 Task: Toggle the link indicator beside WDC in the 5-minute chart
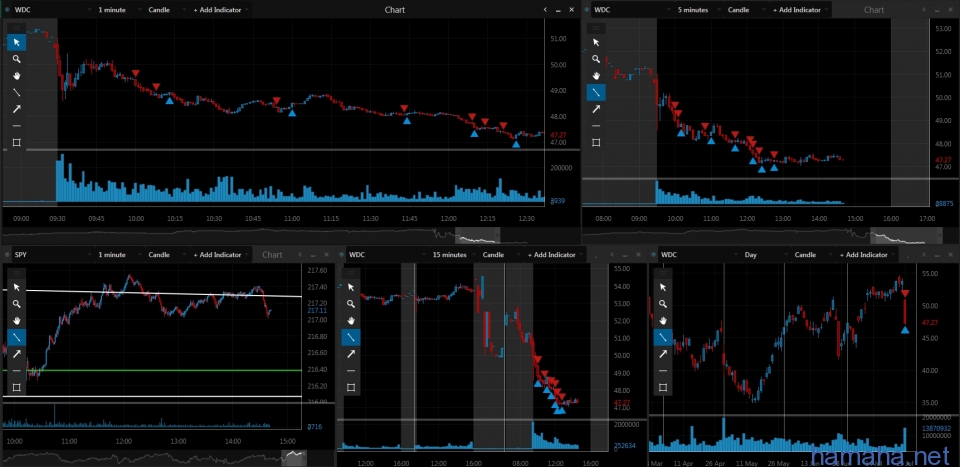coord(587,10)
